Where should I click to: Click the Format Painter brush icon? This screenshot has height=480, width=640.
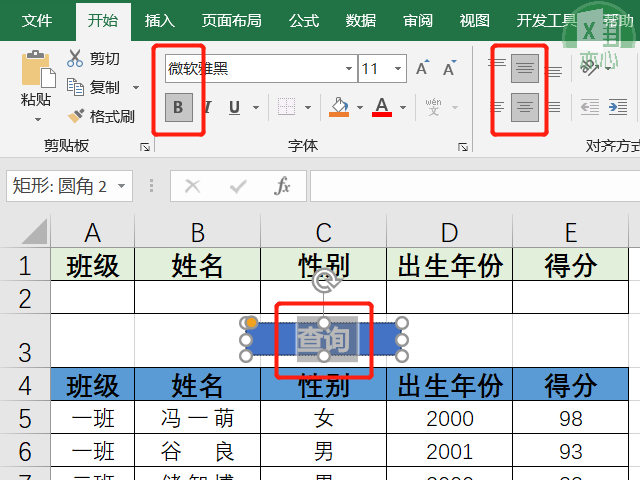click(x=76, y=116)
